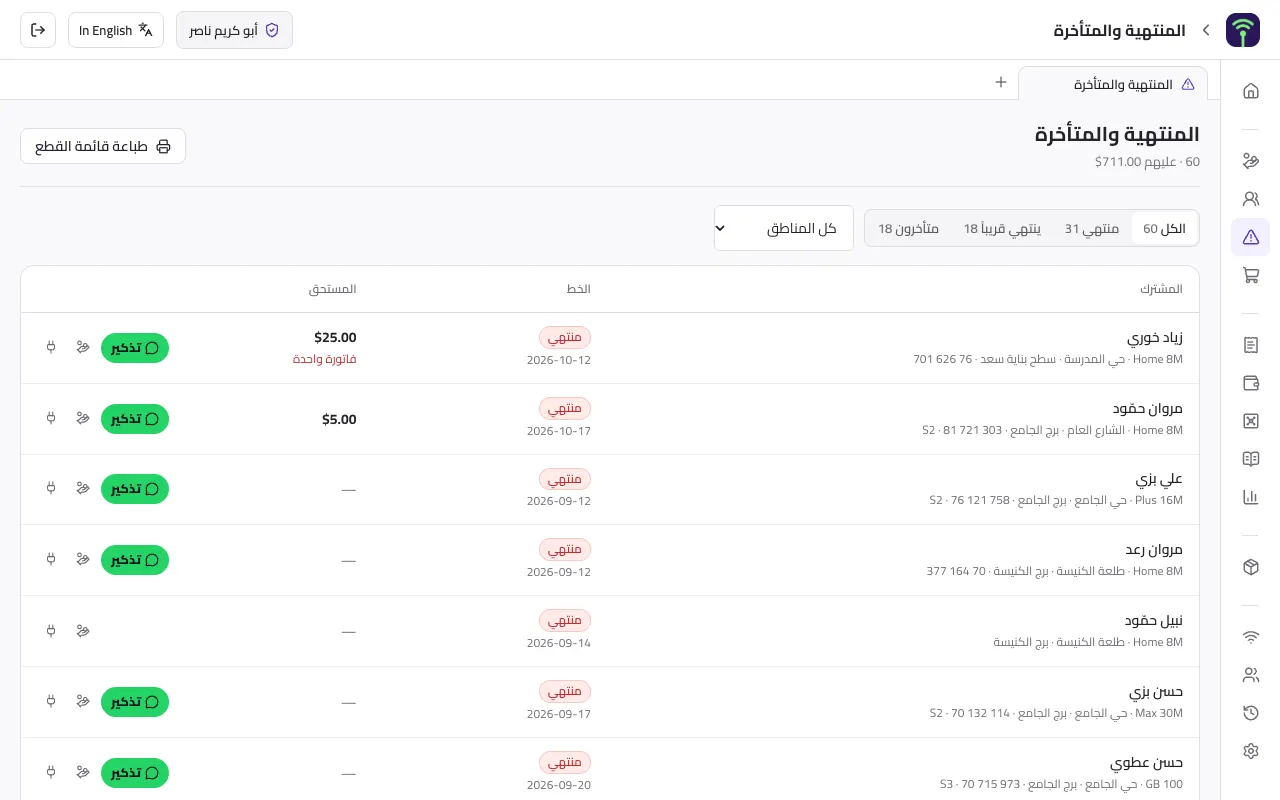Image resolution: width=1280 pixels, height=800 pixels.
Task: Open the bar chart reports icon
Action: coord(1250,497)
